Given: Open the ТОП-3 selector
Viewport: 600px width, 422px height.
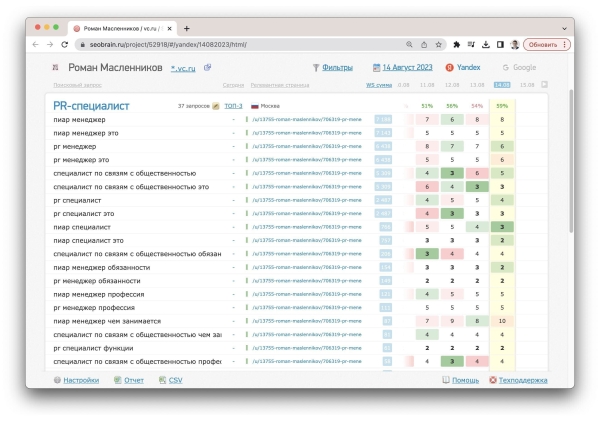Looking at the screenshot, I should (x=233, y=105).
